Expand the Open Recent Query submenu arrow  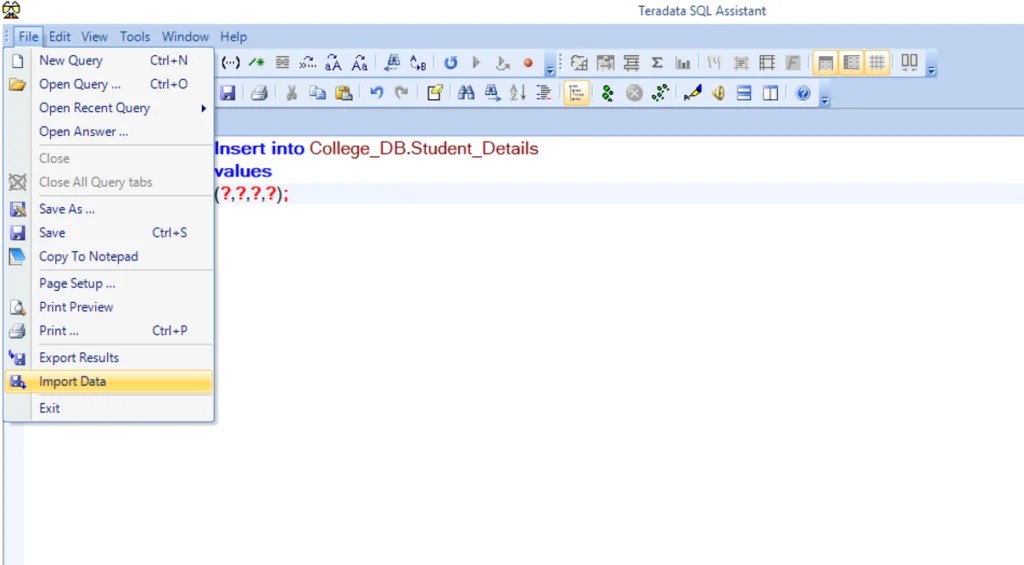click(204, 108)
